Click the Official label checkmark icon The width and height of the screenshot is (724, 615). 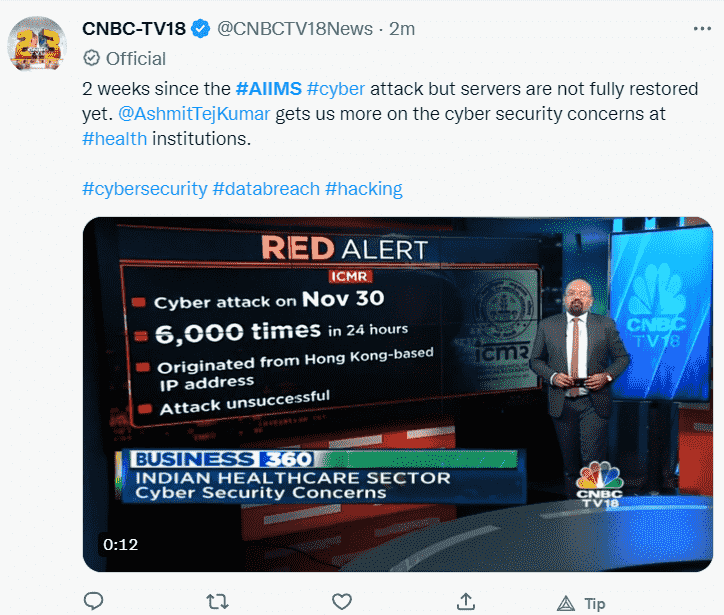click(x=91, y=58)
